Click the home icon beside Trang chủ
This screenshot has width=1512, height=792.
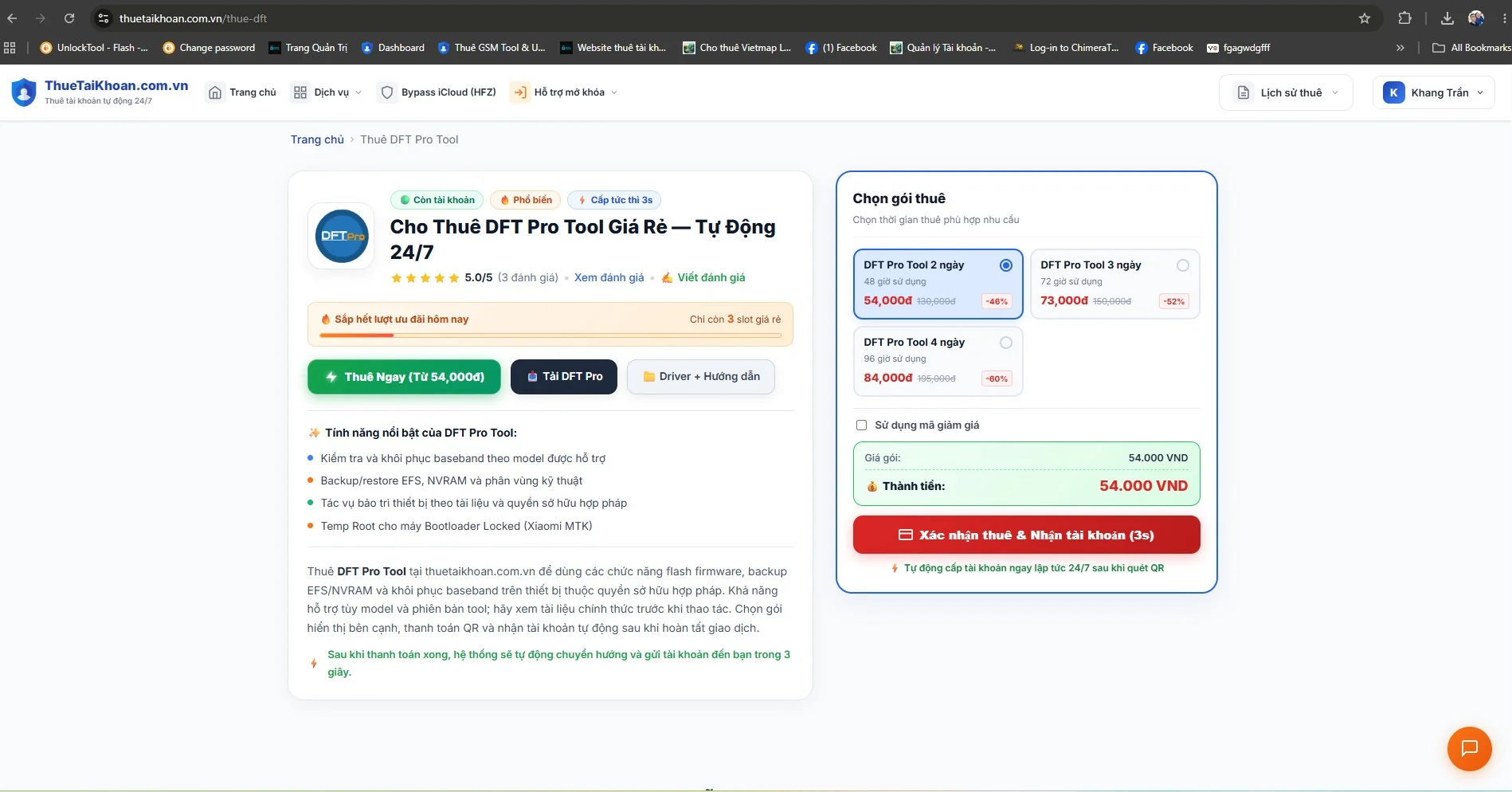(x=215, y=92)
